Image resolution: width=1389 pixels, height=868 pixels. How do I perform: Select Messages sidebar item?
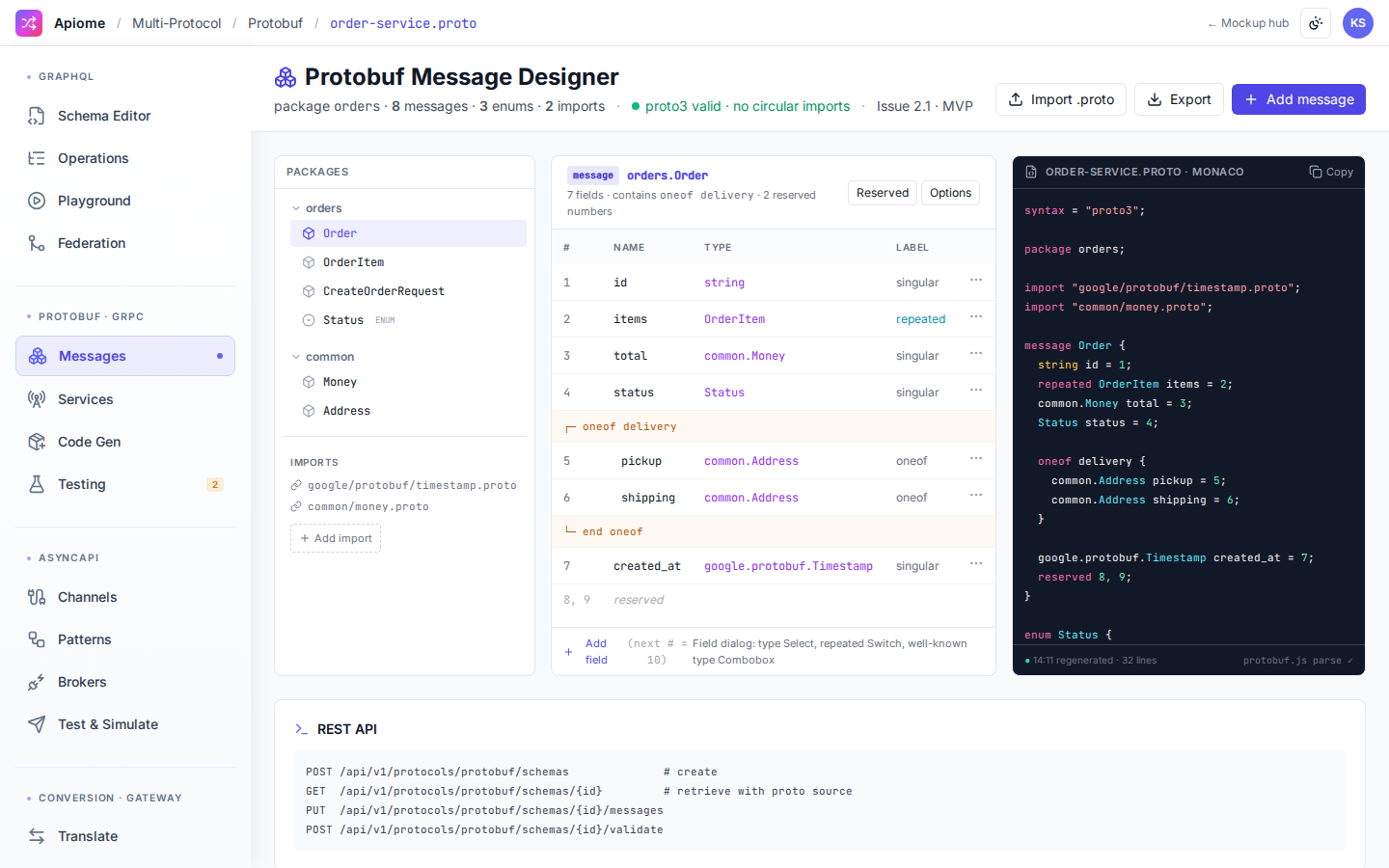tap(125, 356)
